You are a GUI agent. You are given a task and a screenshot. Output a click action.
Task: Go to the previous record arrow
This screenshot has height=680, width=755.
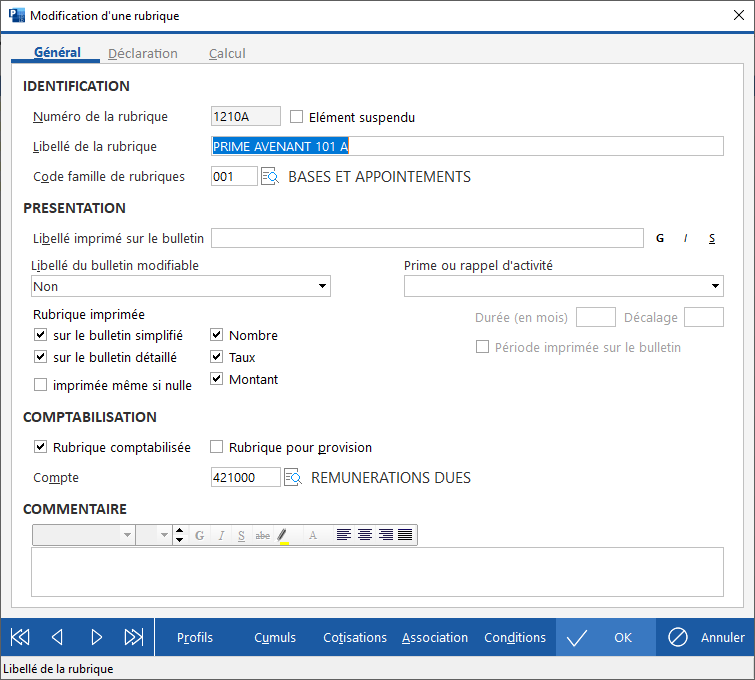click(57, 637)
